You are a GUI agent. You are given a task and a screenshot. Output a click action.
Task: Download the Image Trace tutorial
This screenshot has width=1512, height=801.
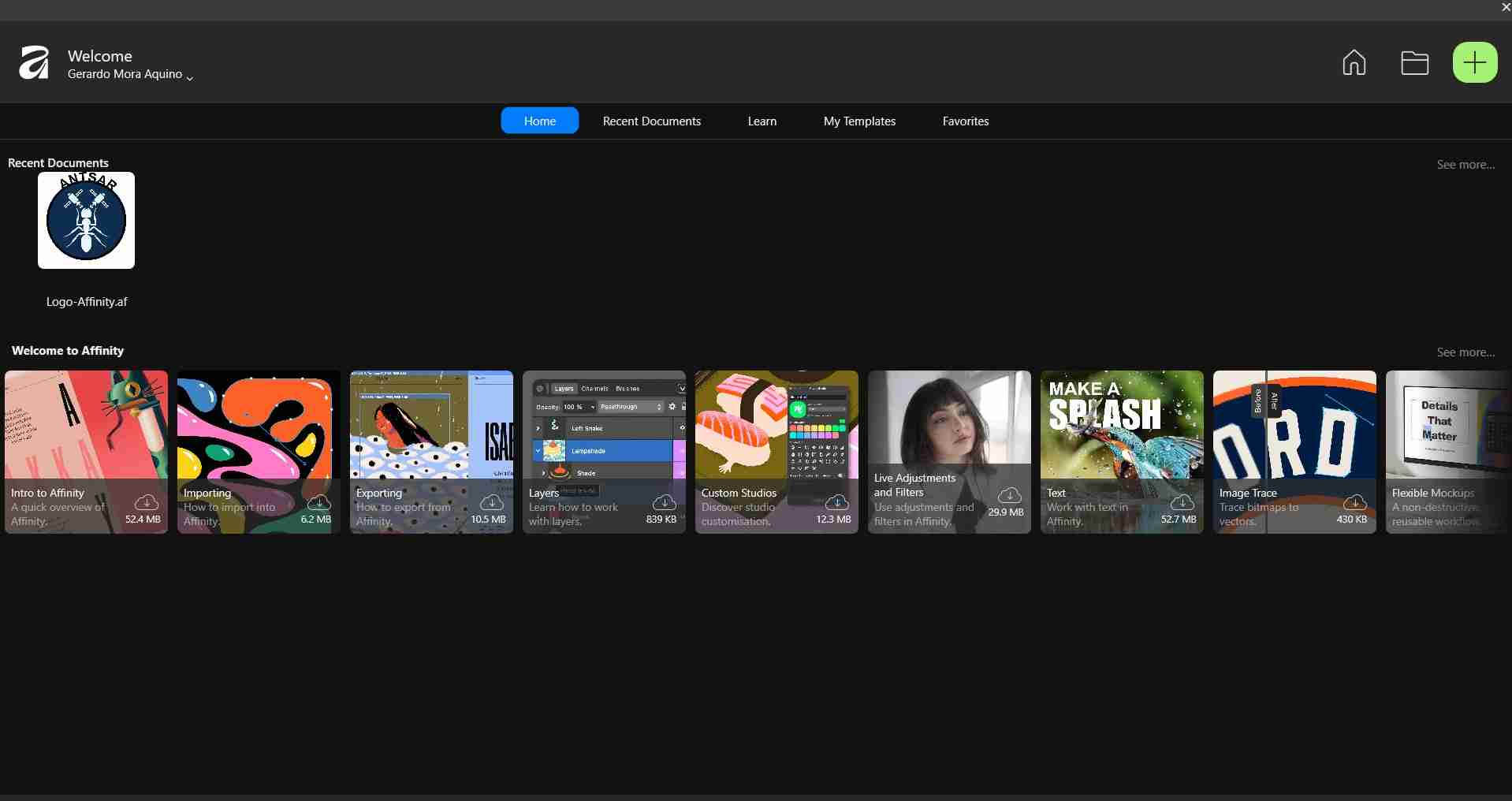pos(1354,501)
